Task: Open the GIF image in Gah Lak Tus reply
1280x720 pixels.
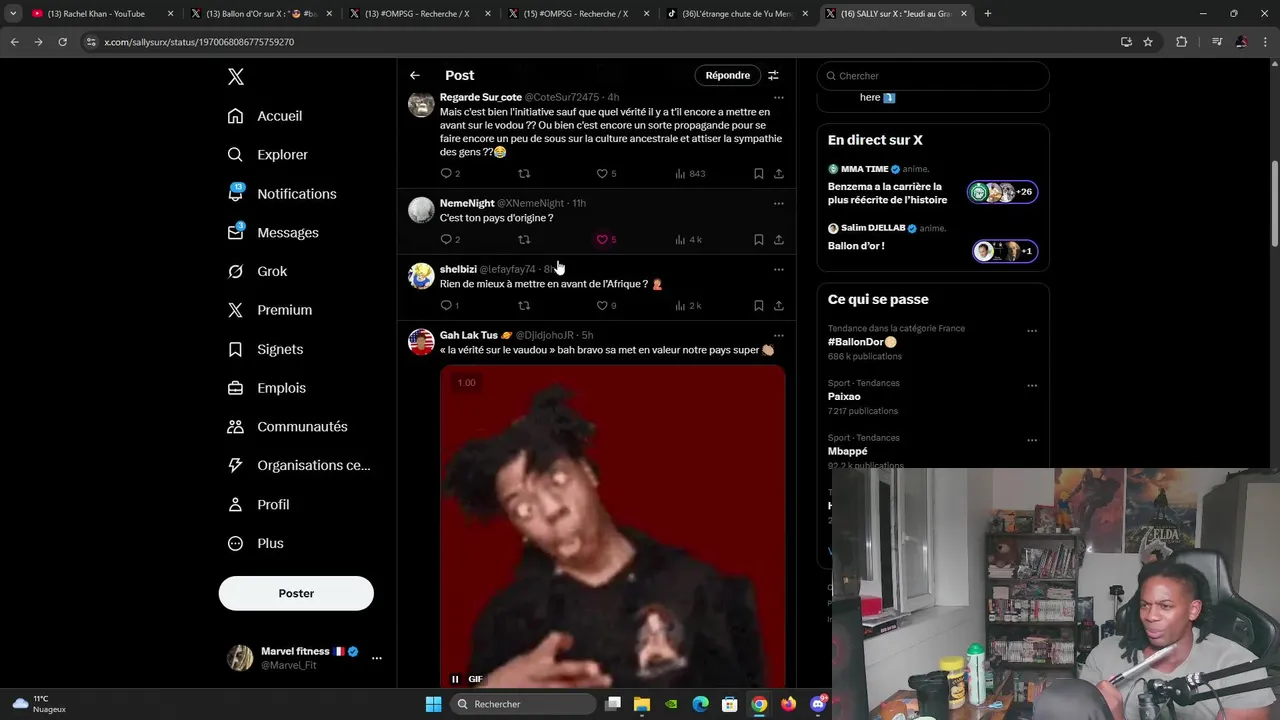Action: [613, 525]
